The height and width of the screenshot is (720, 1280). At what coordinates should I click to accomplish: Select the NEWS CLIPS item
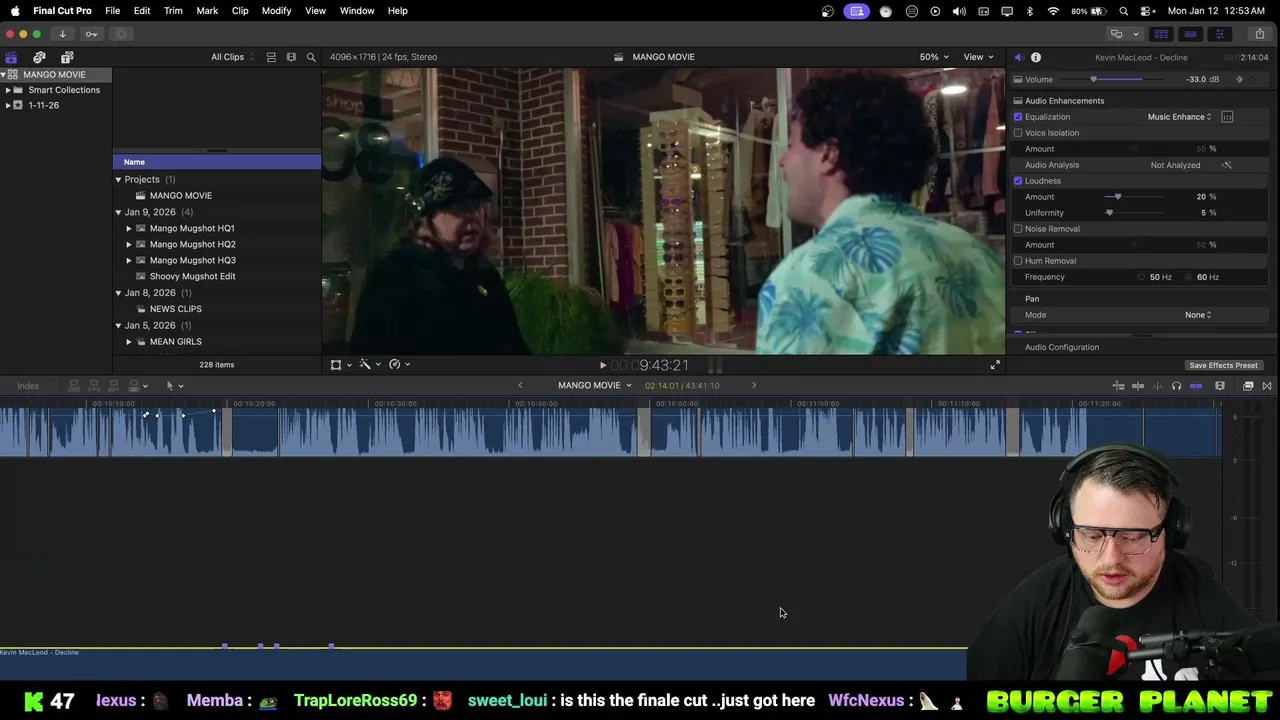(x=175, y=309)
